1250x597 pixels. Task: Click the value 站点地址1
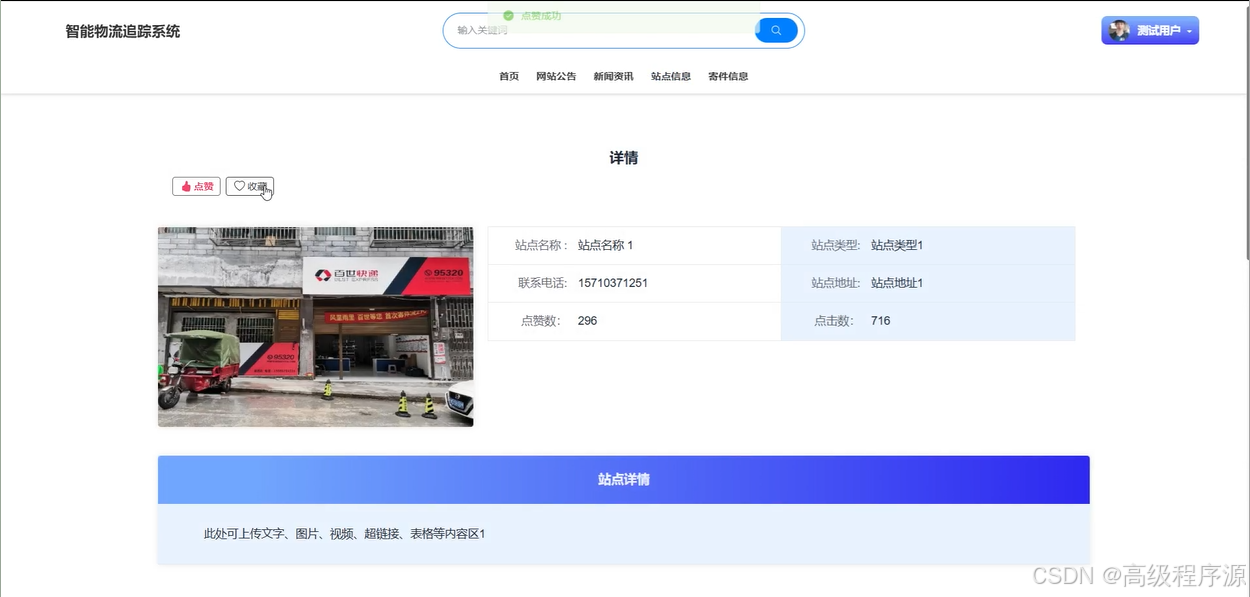(897, 283)
